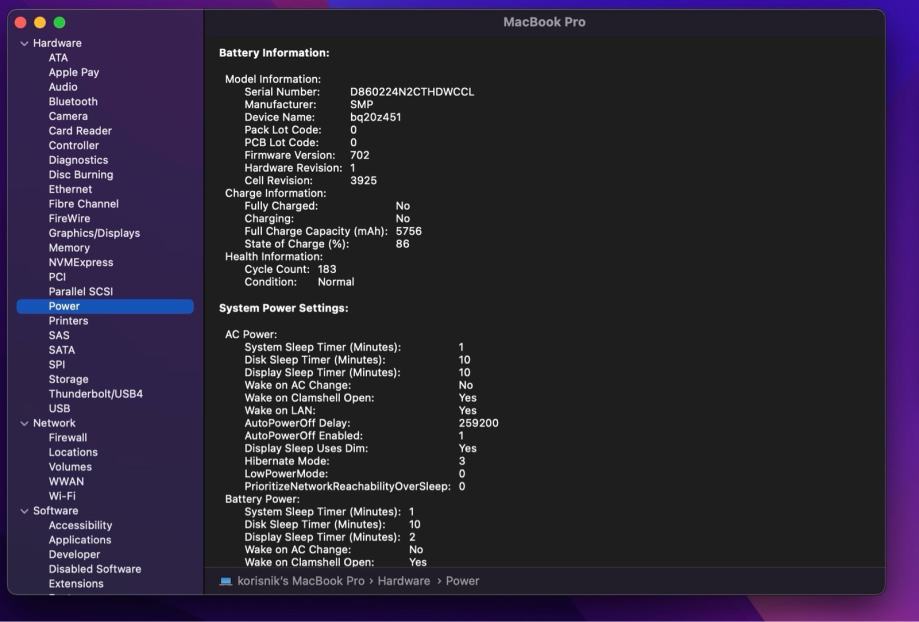919x622 pixels.
Task: Click the yellow minimize window button
Action: [40, 22]
